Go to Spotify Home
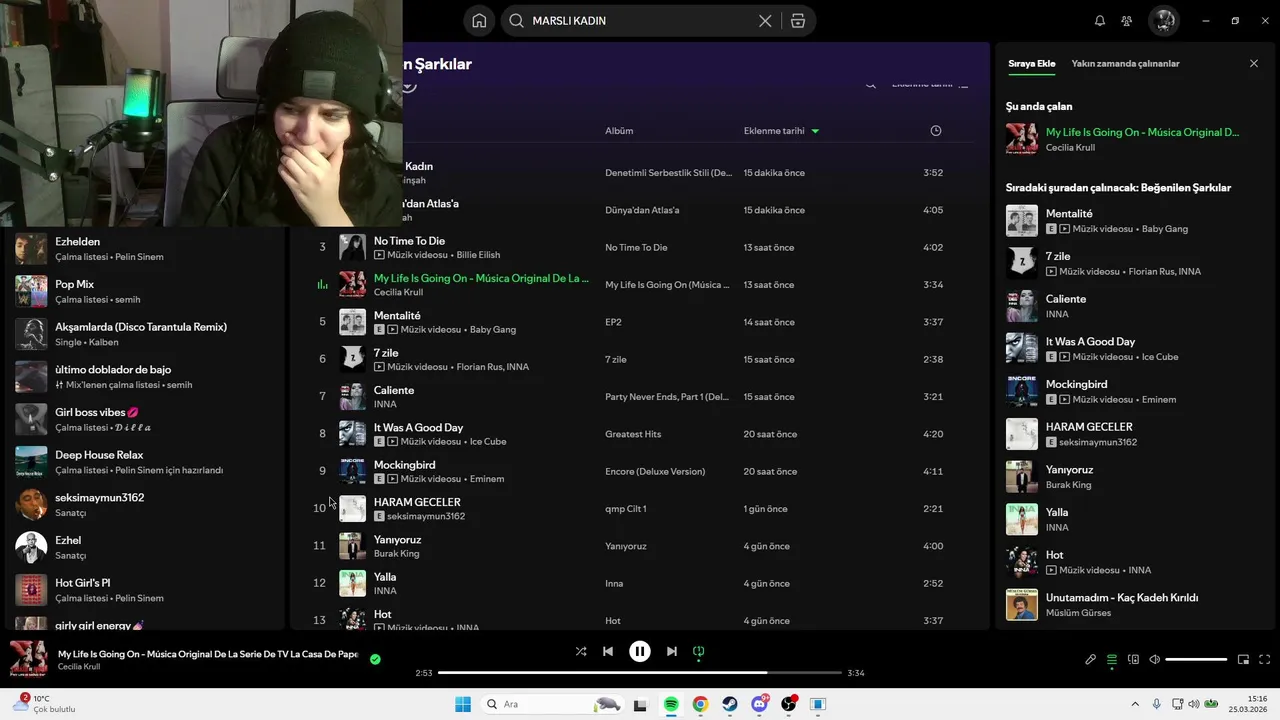Image resolution: width=1280 pixels, height=720 pixels. (x=480, y=21)
